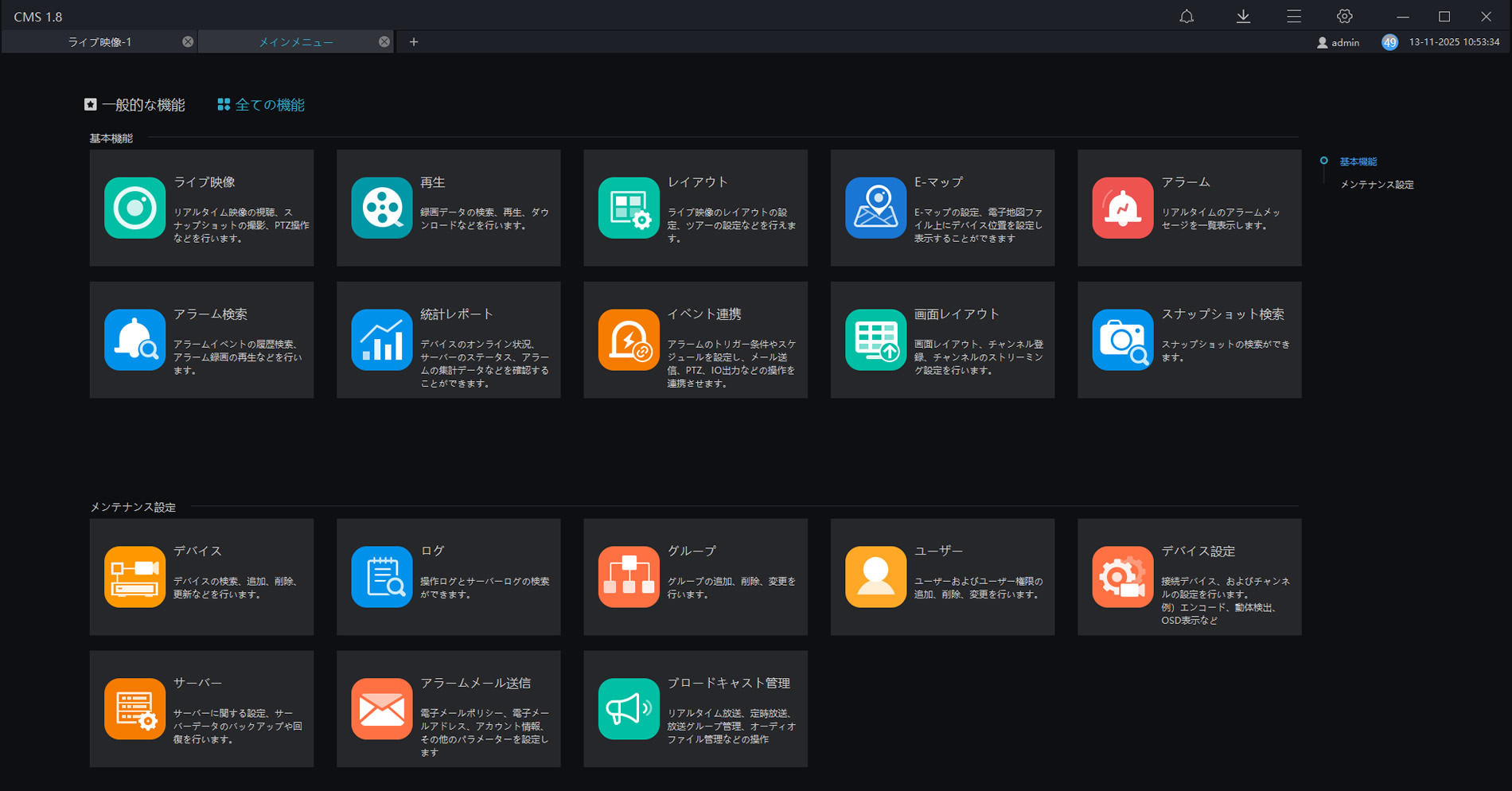The width and height of the screenshot is (1512, 791).
Task: Open the イベント連携 orange icon
Action: pos(629,340)
